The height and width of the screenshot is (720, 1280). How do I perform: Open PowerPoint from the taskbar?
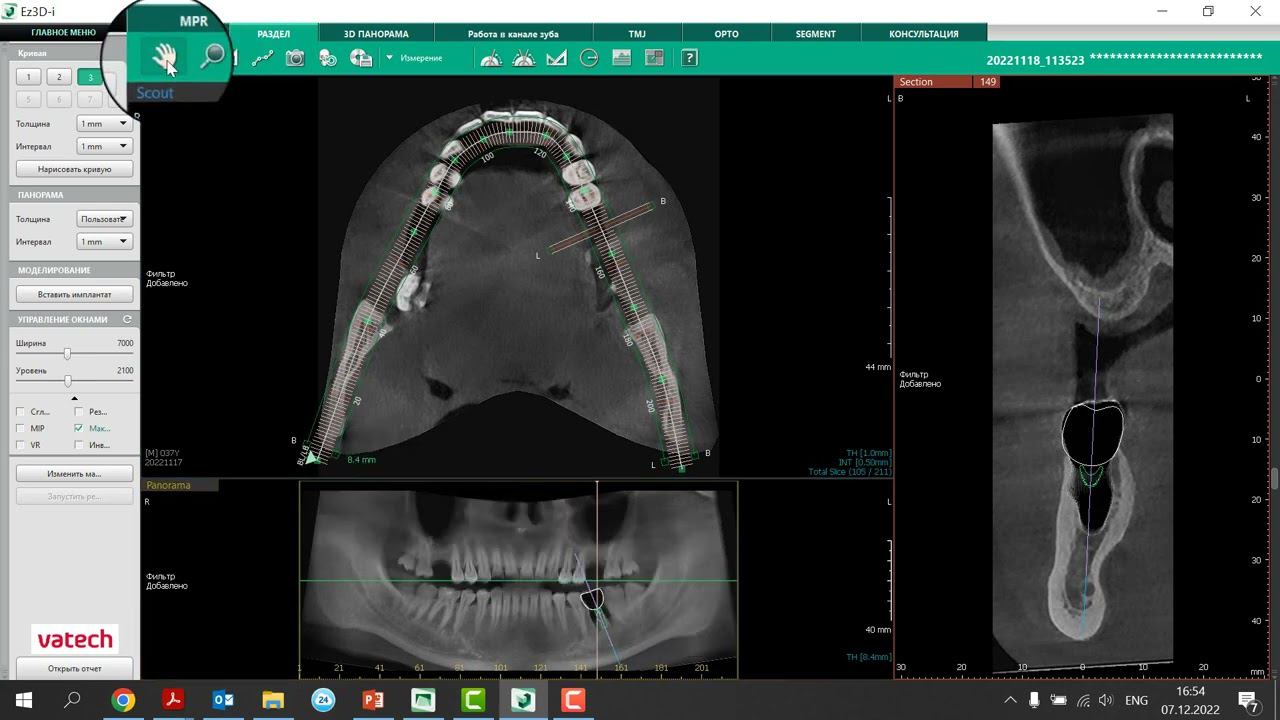[373, 700]
